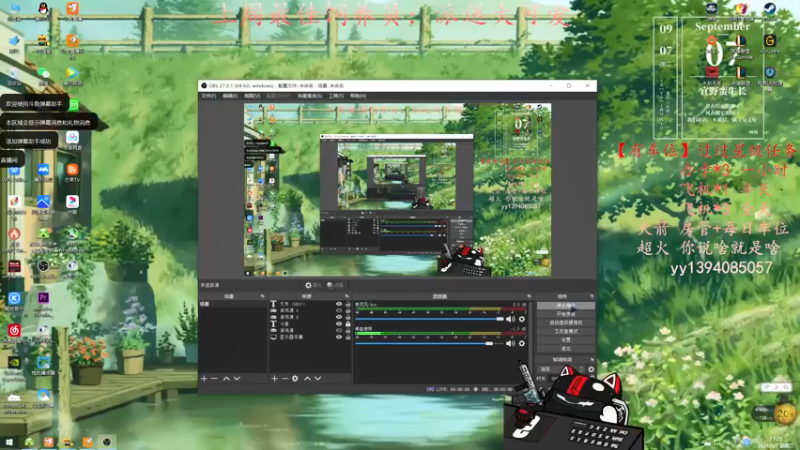
Task: Toggle visibility of the Game Capture 3 source
Action: [339, 310]
